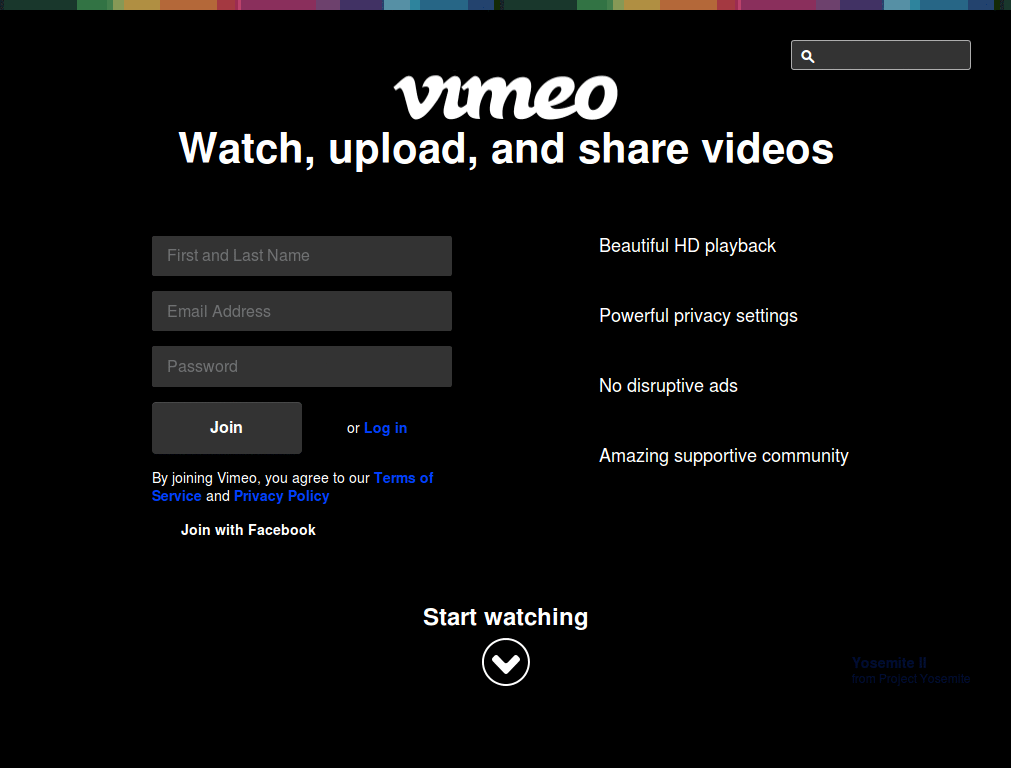Viewport: 1024px width, 768px height.
Task: Click the Password field
Action: [302, 366]
